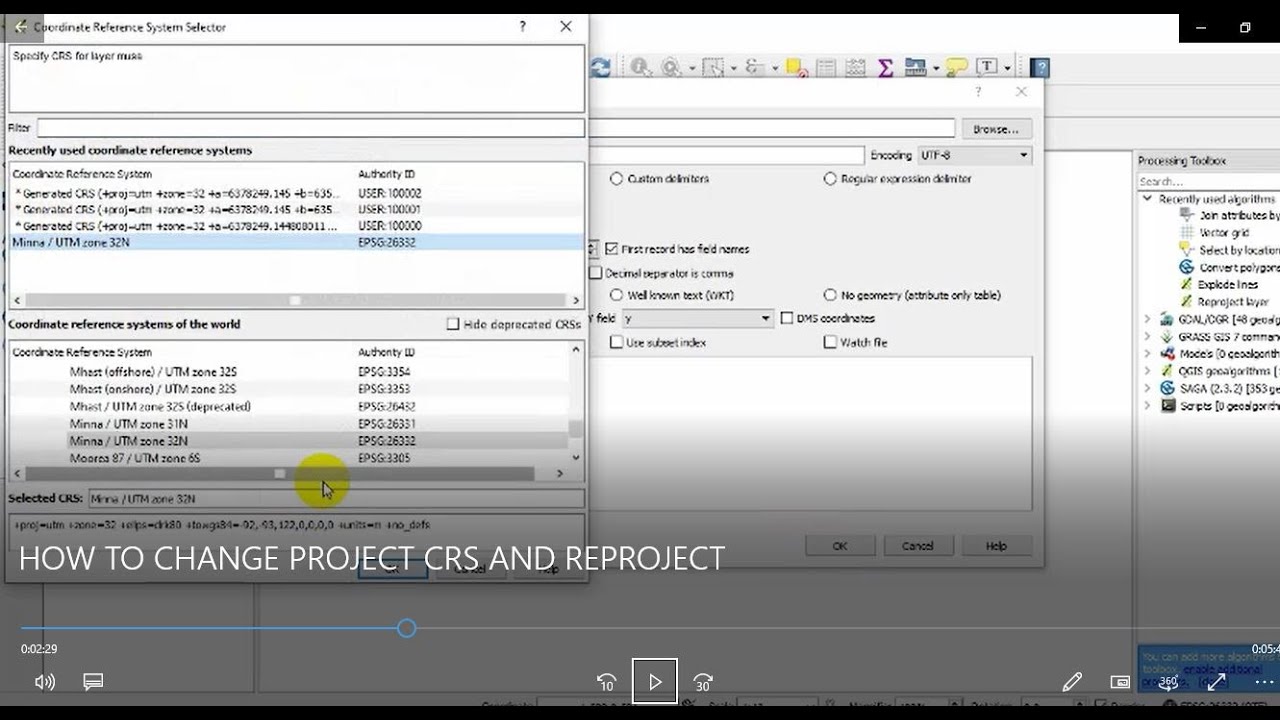Open dropdown arrow next to Select Features tool

tap(733, 68)
